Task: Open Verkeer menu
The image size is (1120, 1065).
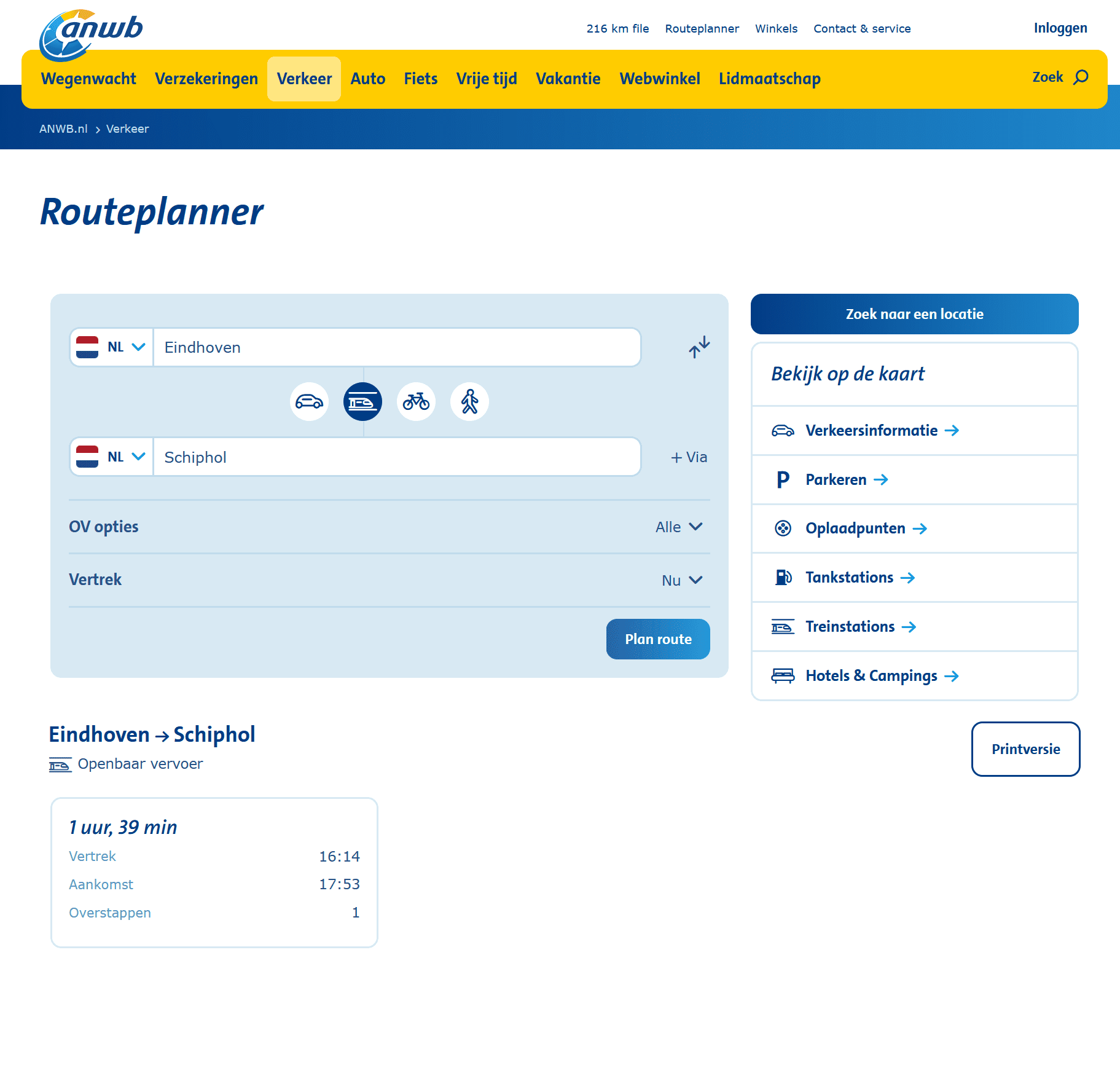Action: point(304,79)
